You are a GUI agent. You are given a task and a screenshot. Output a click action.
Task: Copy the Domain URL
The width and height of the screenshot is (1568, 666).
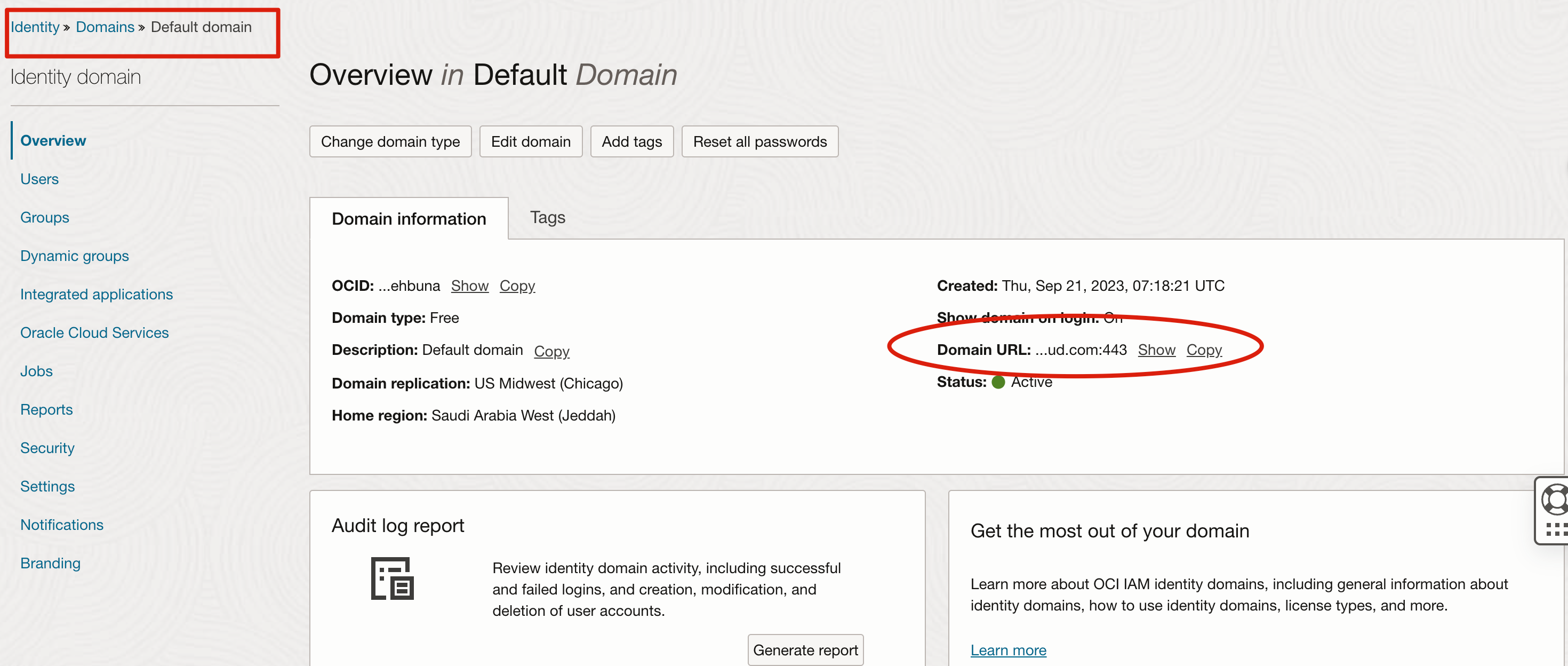click(x=1203, y=350)
